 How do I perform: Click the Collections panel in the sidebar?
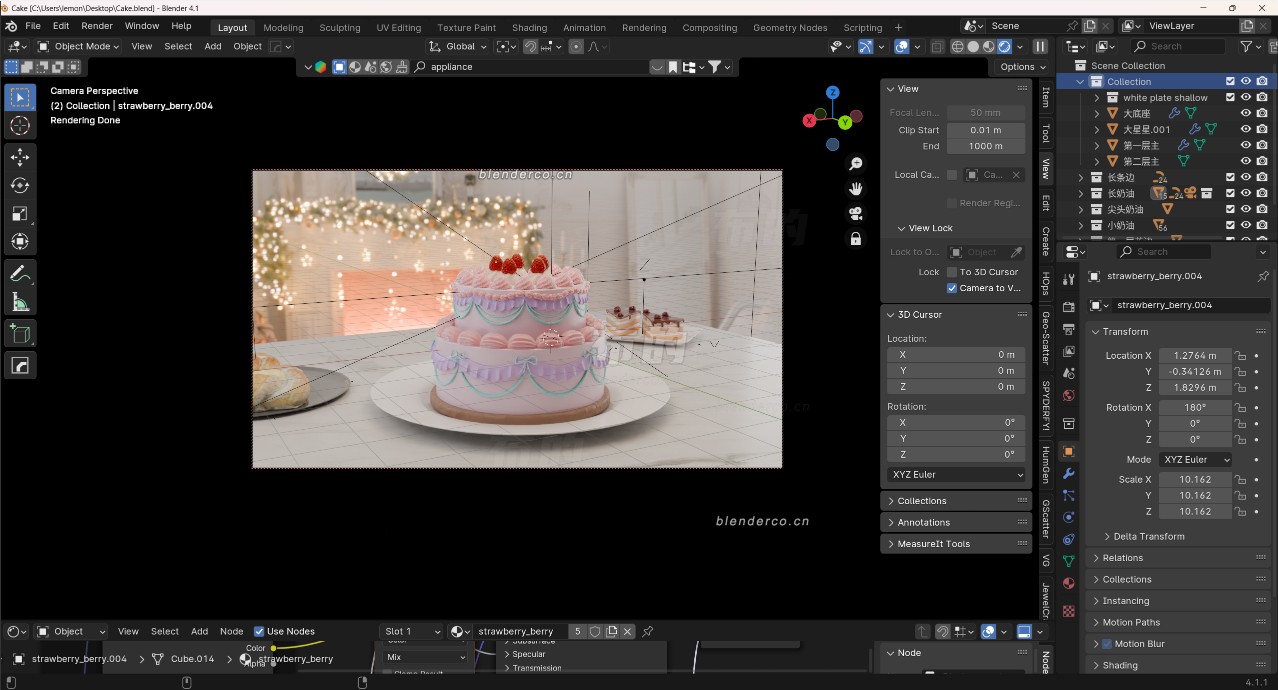tap(956, 501)
